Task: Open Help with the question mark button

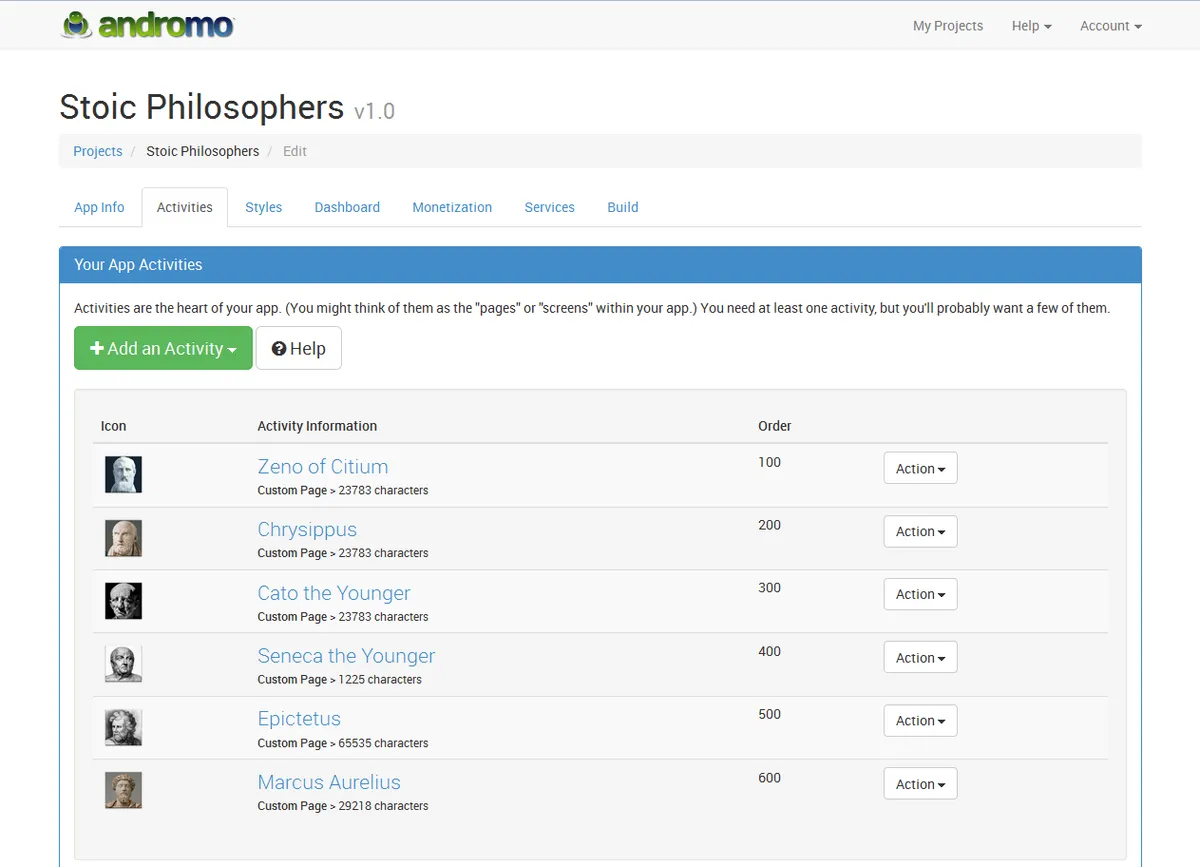Action: 298,348
